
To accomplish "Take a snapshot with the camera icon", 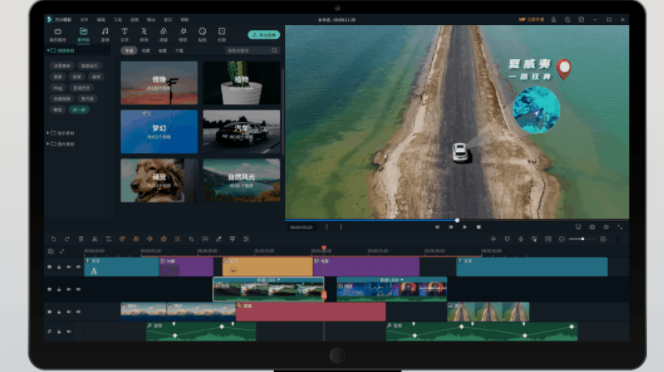I will 592,227.
